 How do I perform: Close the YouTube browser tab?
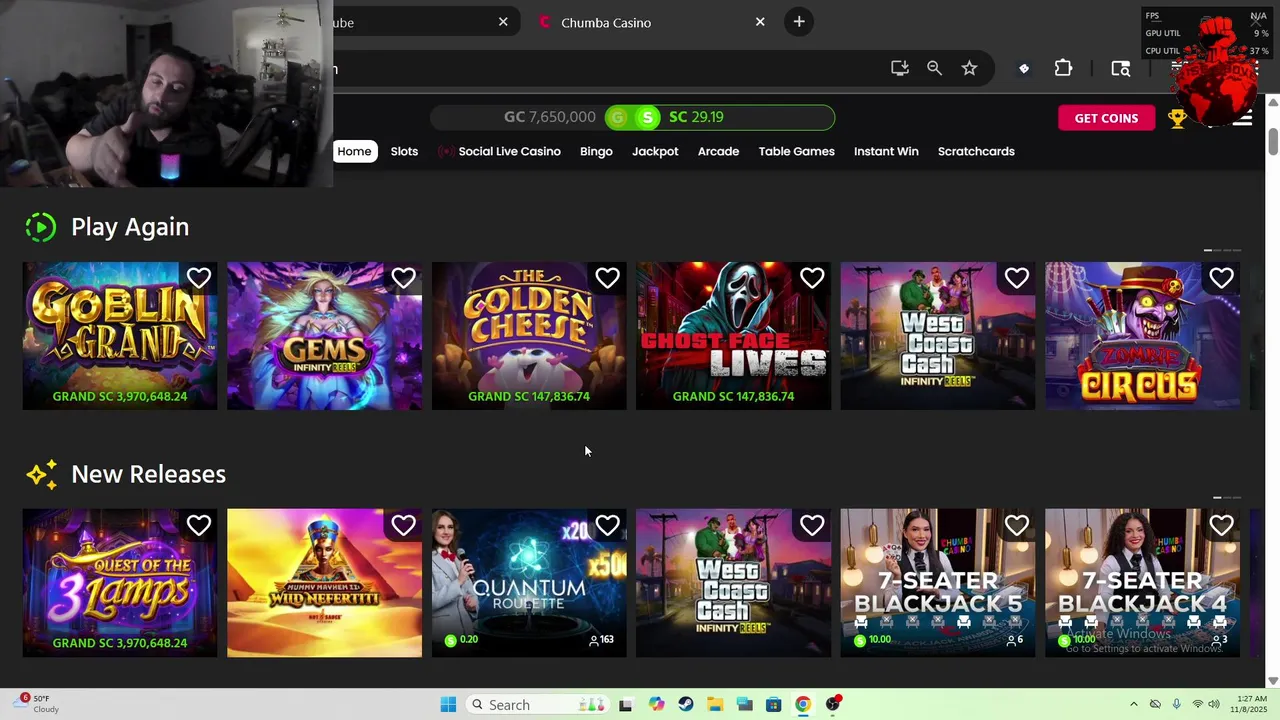(x=503, y=22)
